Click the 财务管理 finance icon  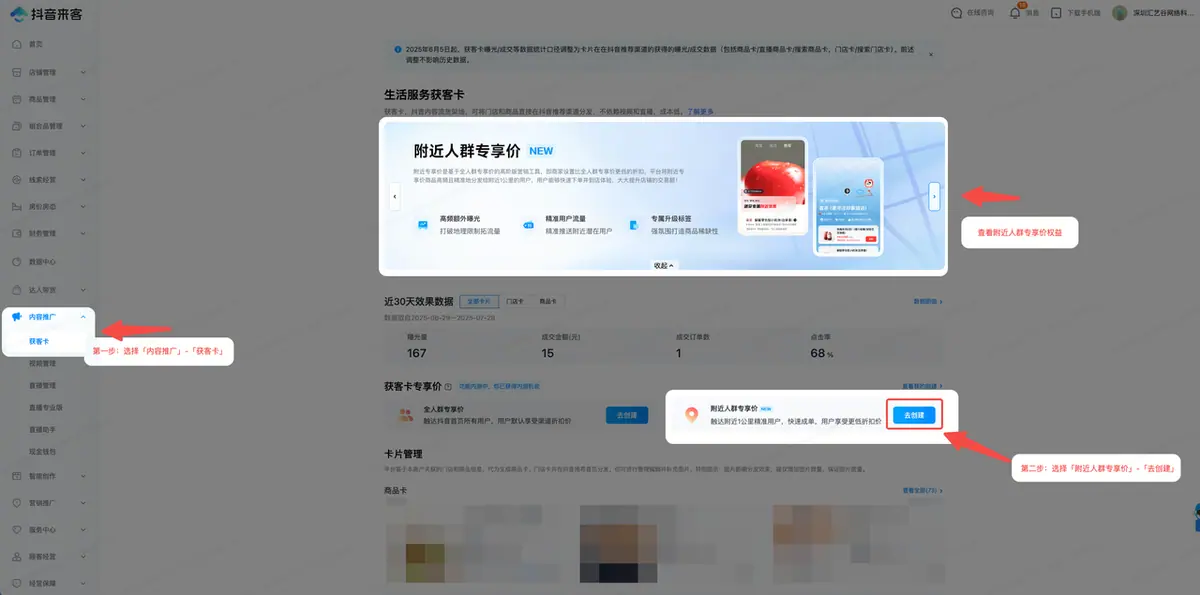(17, 234)
